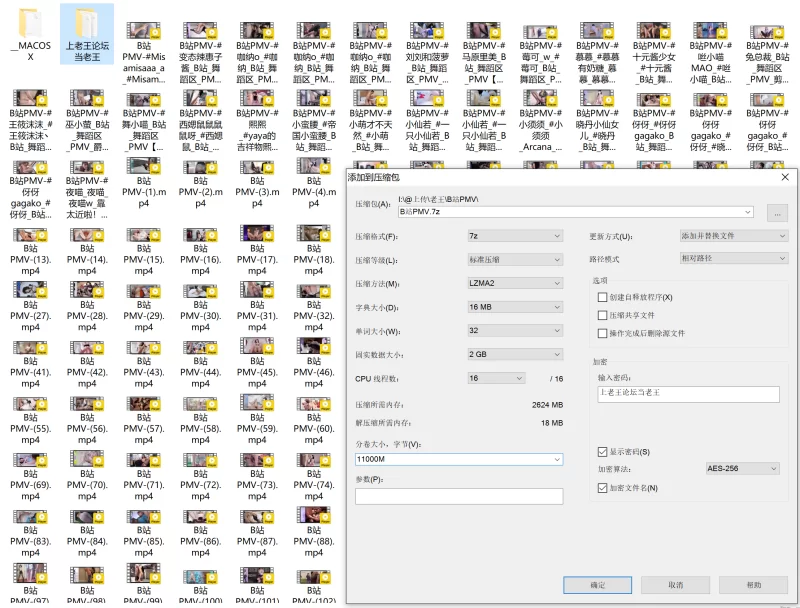Select the B站PMV-(45).mp4 file icon

(x=257, y=346)
